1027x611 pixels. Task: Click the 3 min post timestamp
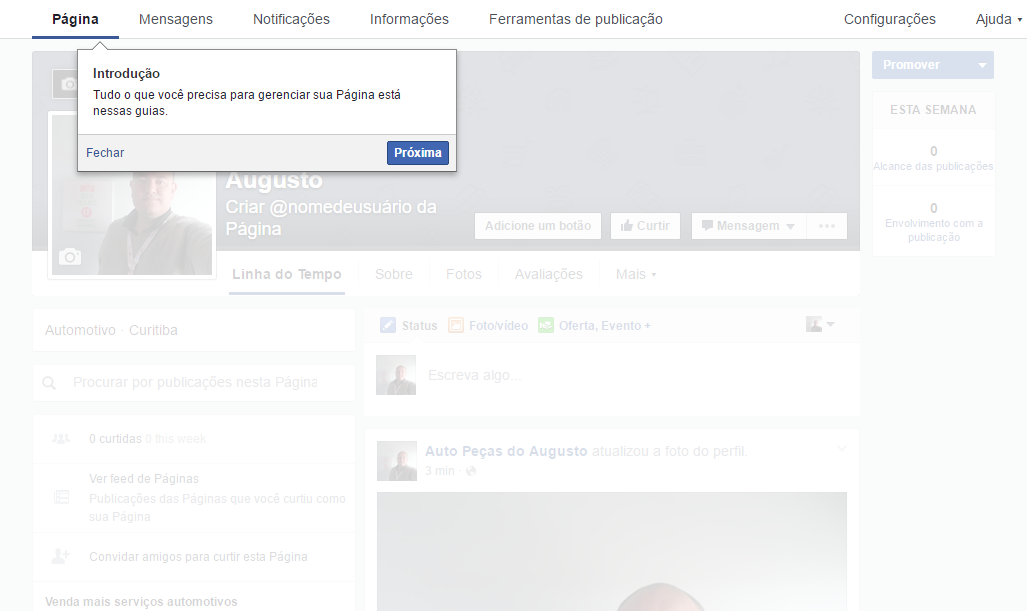(439, 471)
